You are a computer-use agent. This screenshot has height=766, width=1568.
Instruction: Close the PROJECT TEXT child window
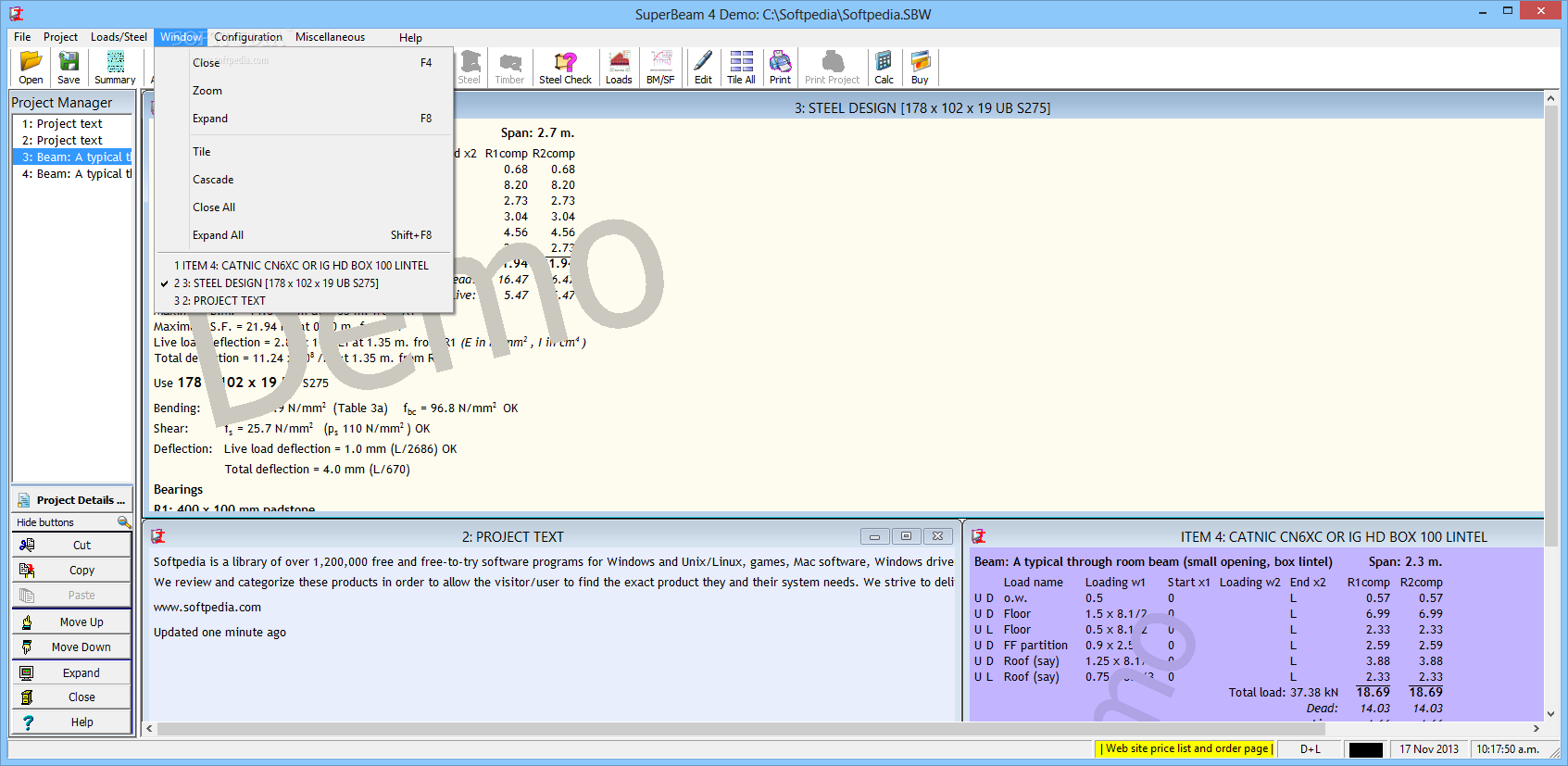937,536
